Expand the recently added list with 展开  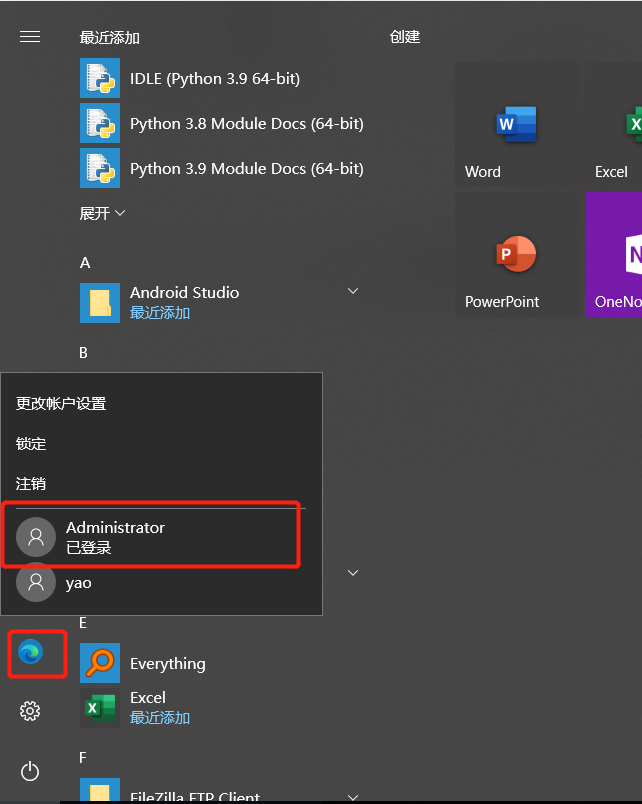pyautogui.click(x=102, y=213)
